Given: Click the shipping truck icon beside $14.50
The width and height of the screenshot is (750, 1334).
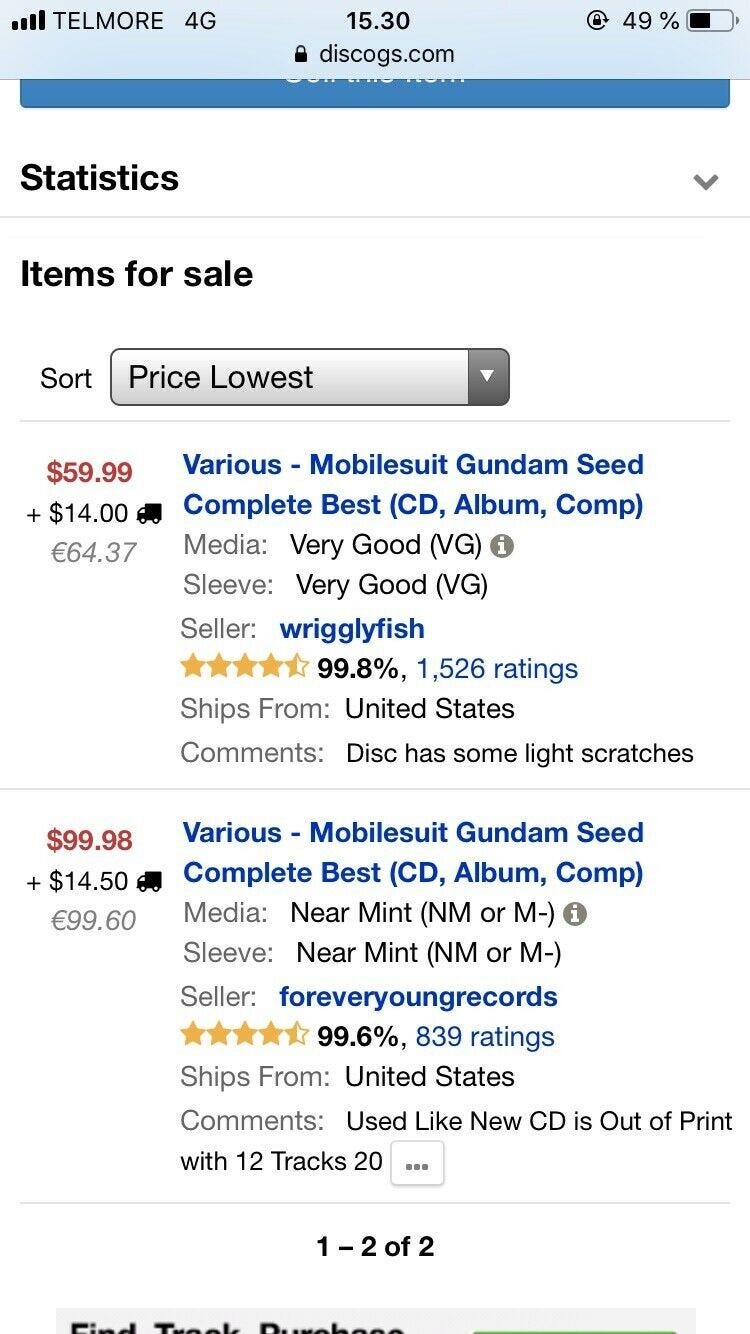Looking at the screenshot, I should (149, 882).
